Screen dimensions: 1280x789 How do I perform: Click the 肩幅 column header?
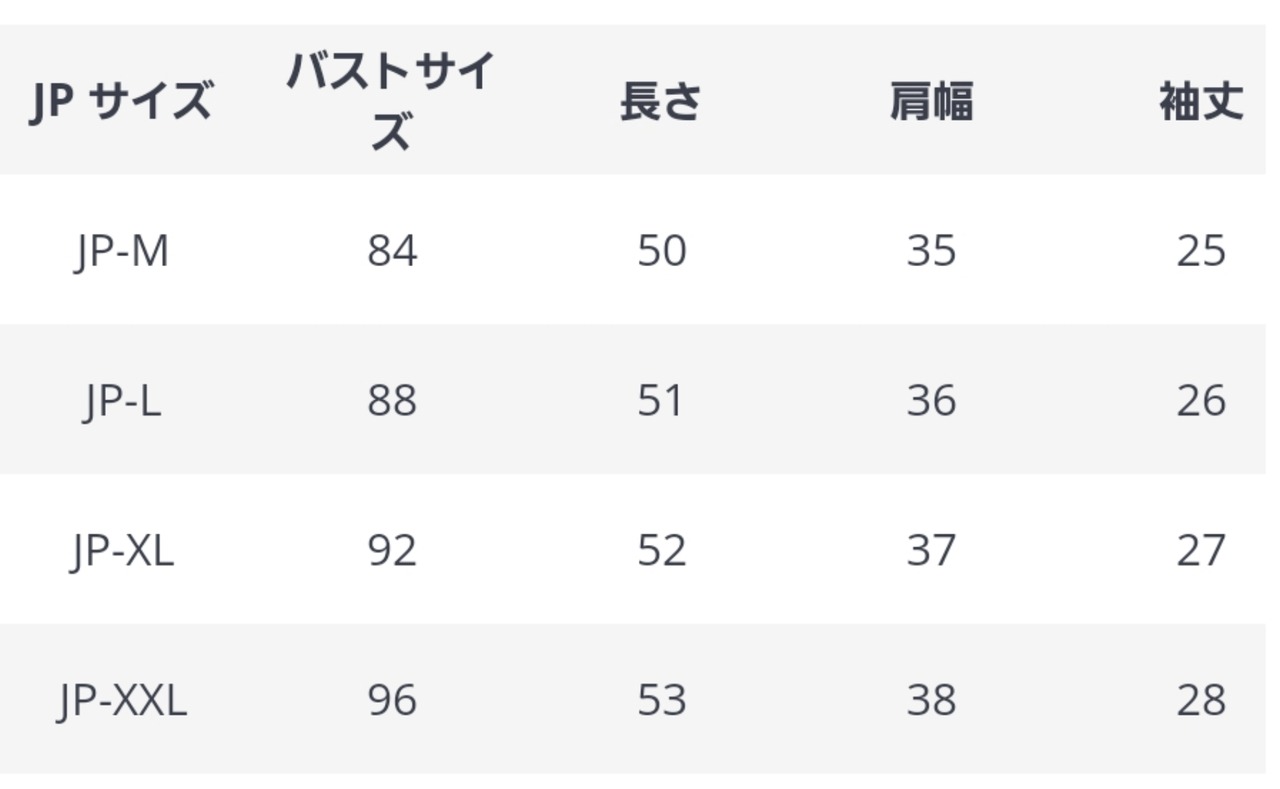click(931, 101)
